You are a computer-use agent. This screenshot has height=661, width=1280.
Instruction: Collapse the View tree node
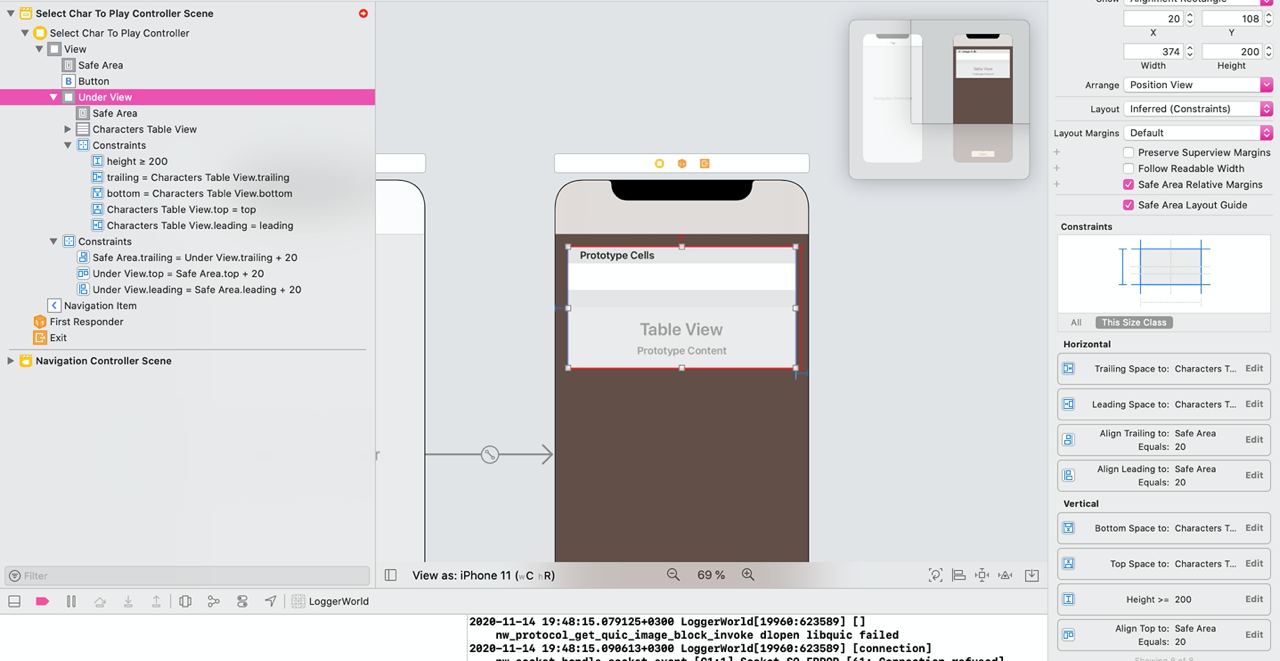39,49
